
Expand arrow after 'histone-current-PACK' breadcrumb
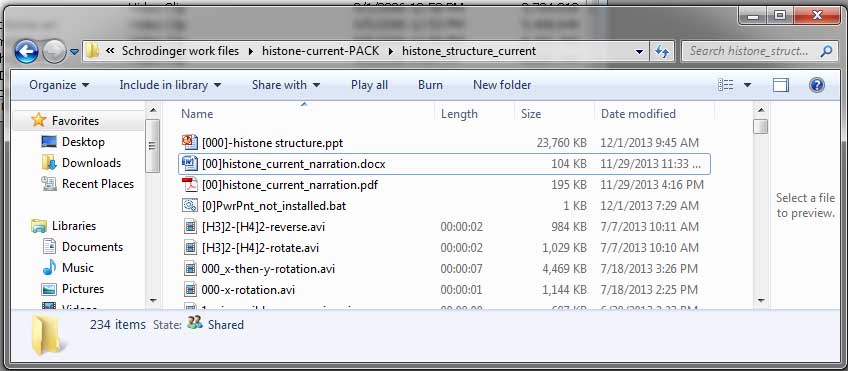pos(392,51)
